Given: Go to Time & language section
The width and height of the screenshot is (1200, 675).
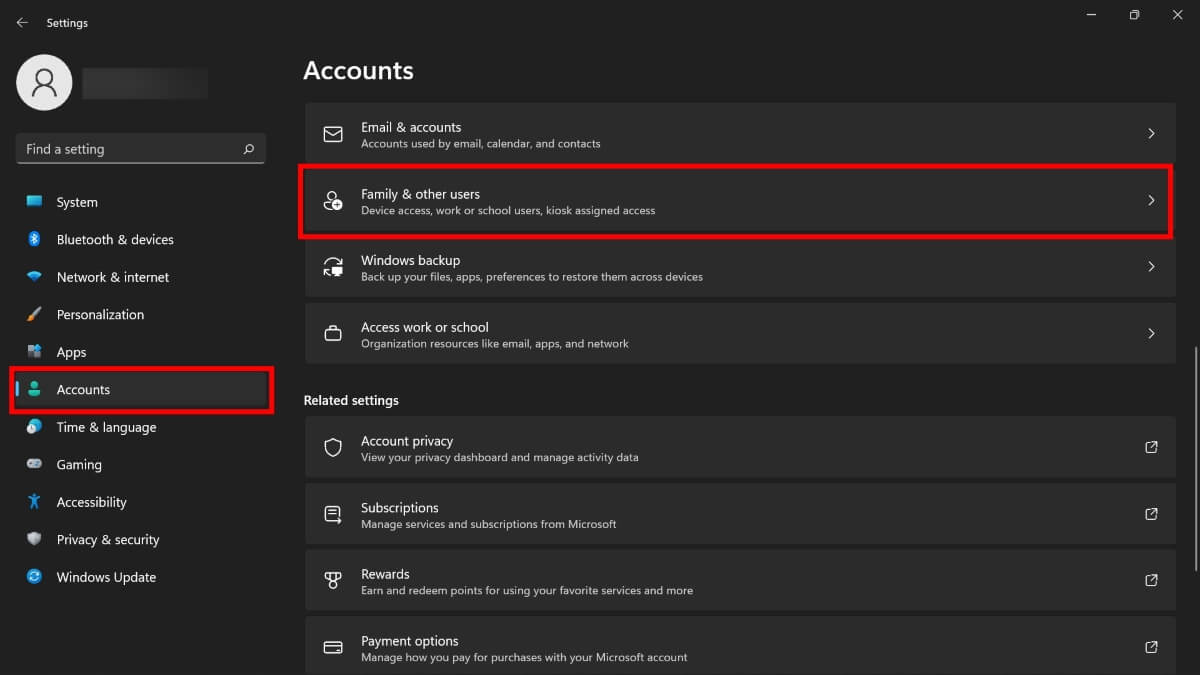Looking at the screenshot, I should point(106,427).
